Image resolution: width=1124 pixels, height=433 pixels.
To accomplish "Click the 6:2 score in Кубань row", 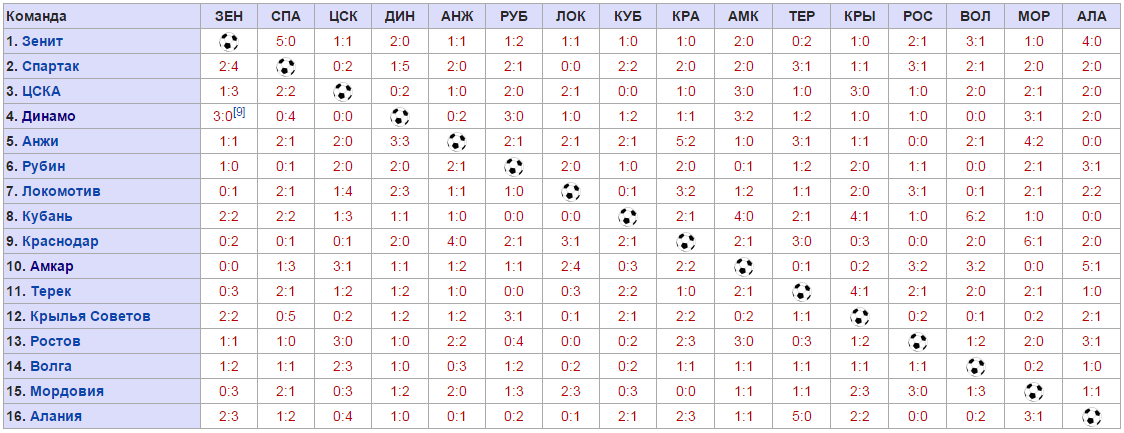I will click(975, 217).
